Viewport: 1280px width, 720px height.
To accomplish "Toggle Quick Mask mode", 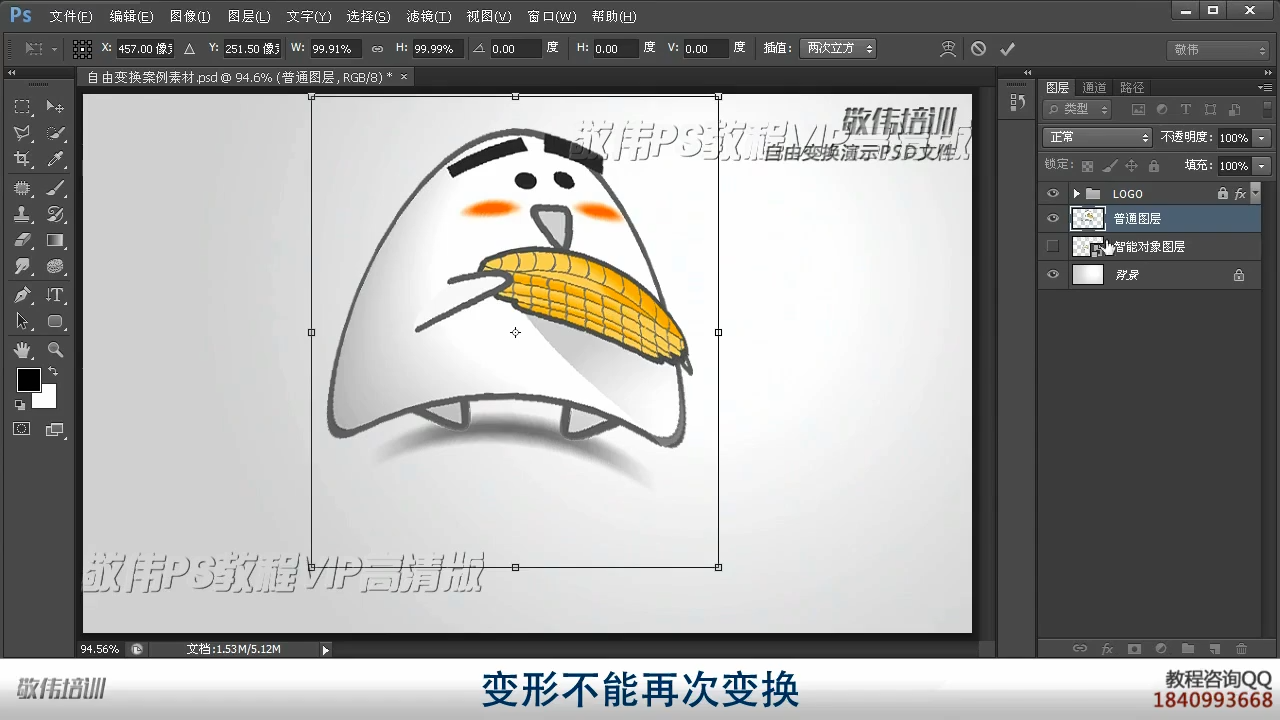I will [x=22, y=429].
